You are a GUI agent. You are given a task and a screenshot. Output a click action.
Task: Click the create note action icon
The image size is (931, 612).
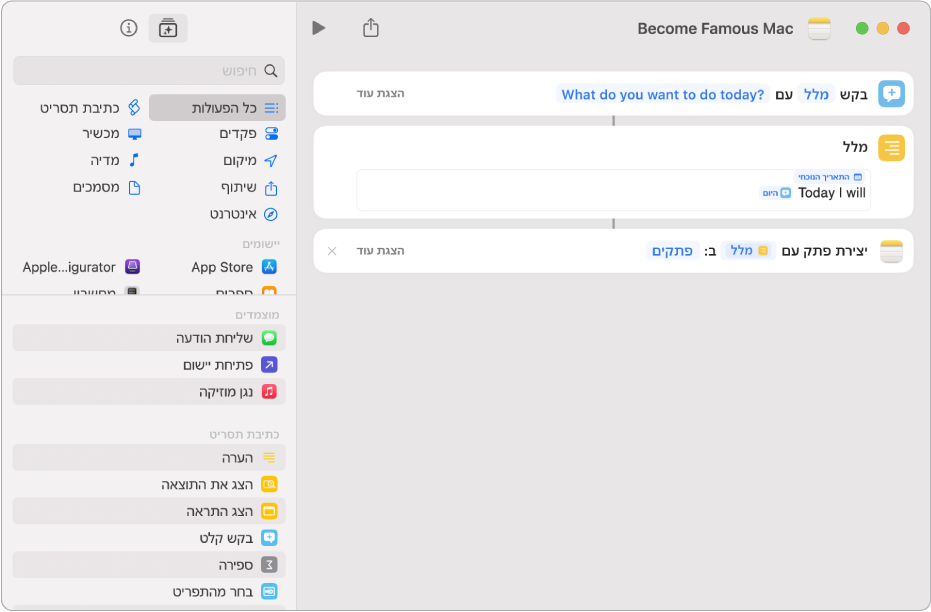(x=891, y=251)
